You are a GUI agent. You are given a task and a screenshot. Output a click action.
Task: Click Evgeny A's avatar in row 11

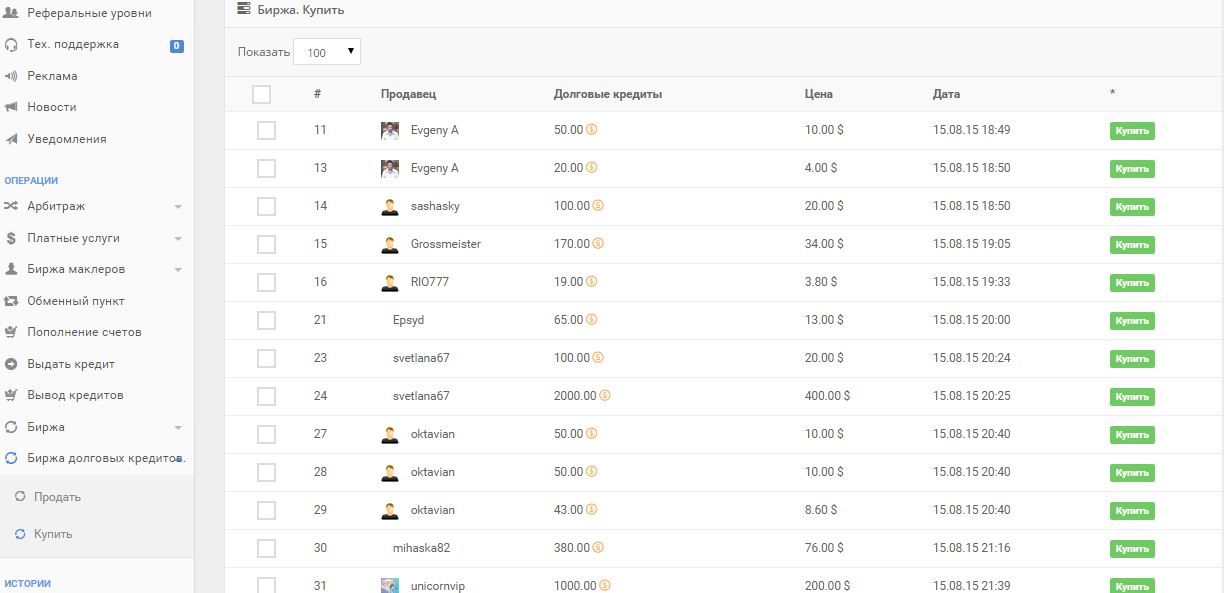click(390, 130)
